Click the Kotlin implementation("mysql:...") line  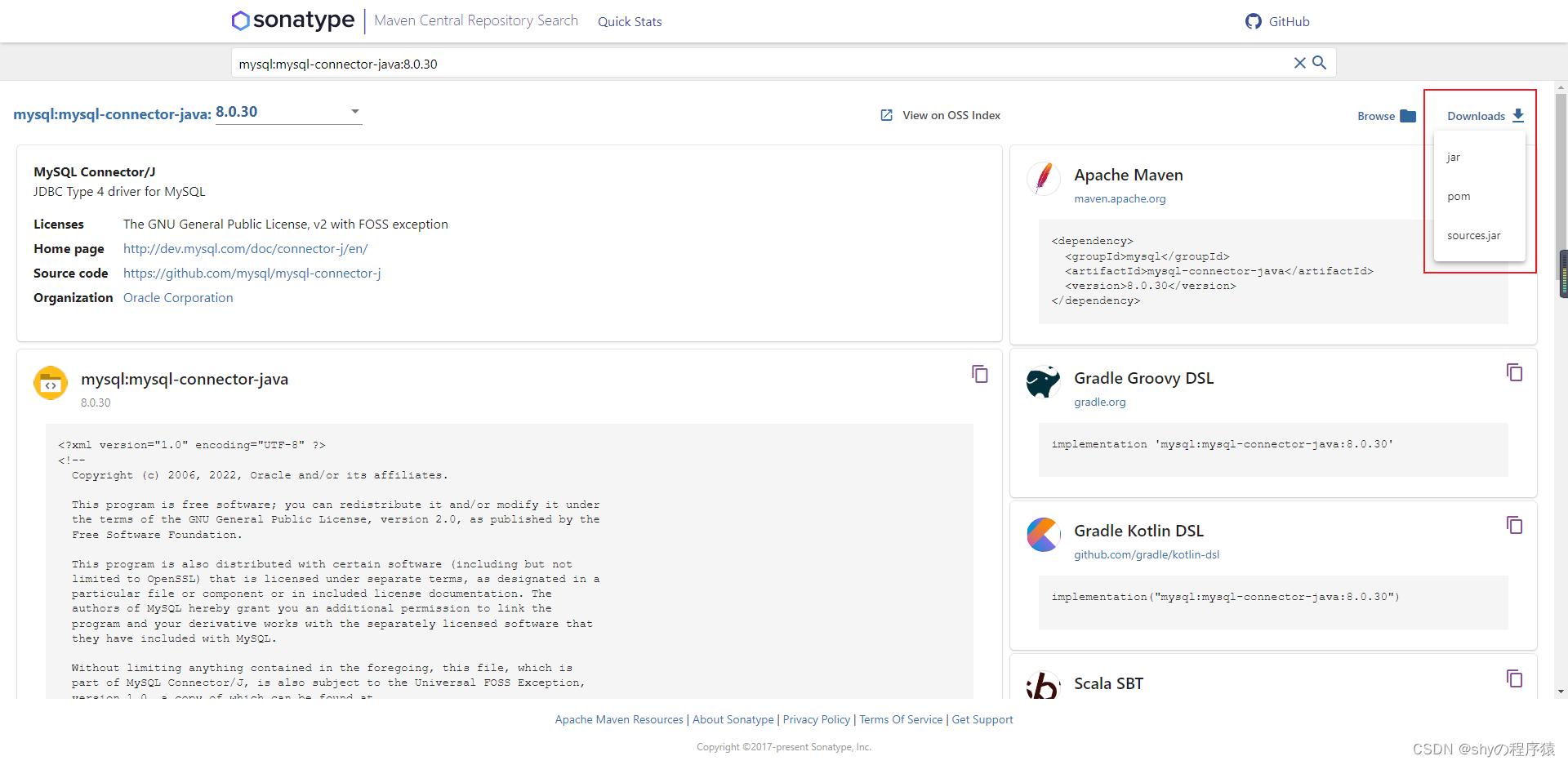coord(1225,598)
